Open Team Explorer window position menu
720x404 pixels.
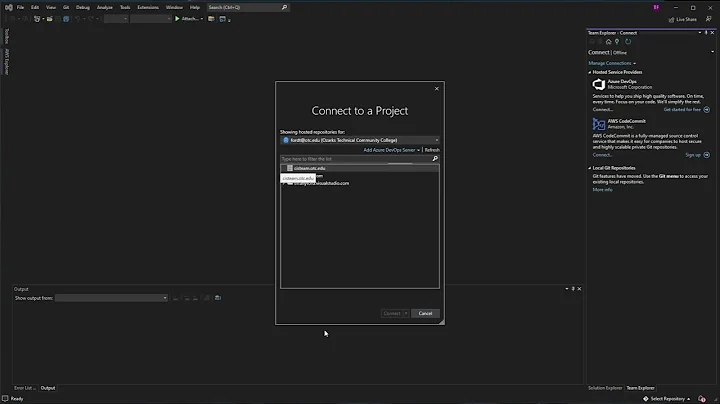(x=700, y=33)
